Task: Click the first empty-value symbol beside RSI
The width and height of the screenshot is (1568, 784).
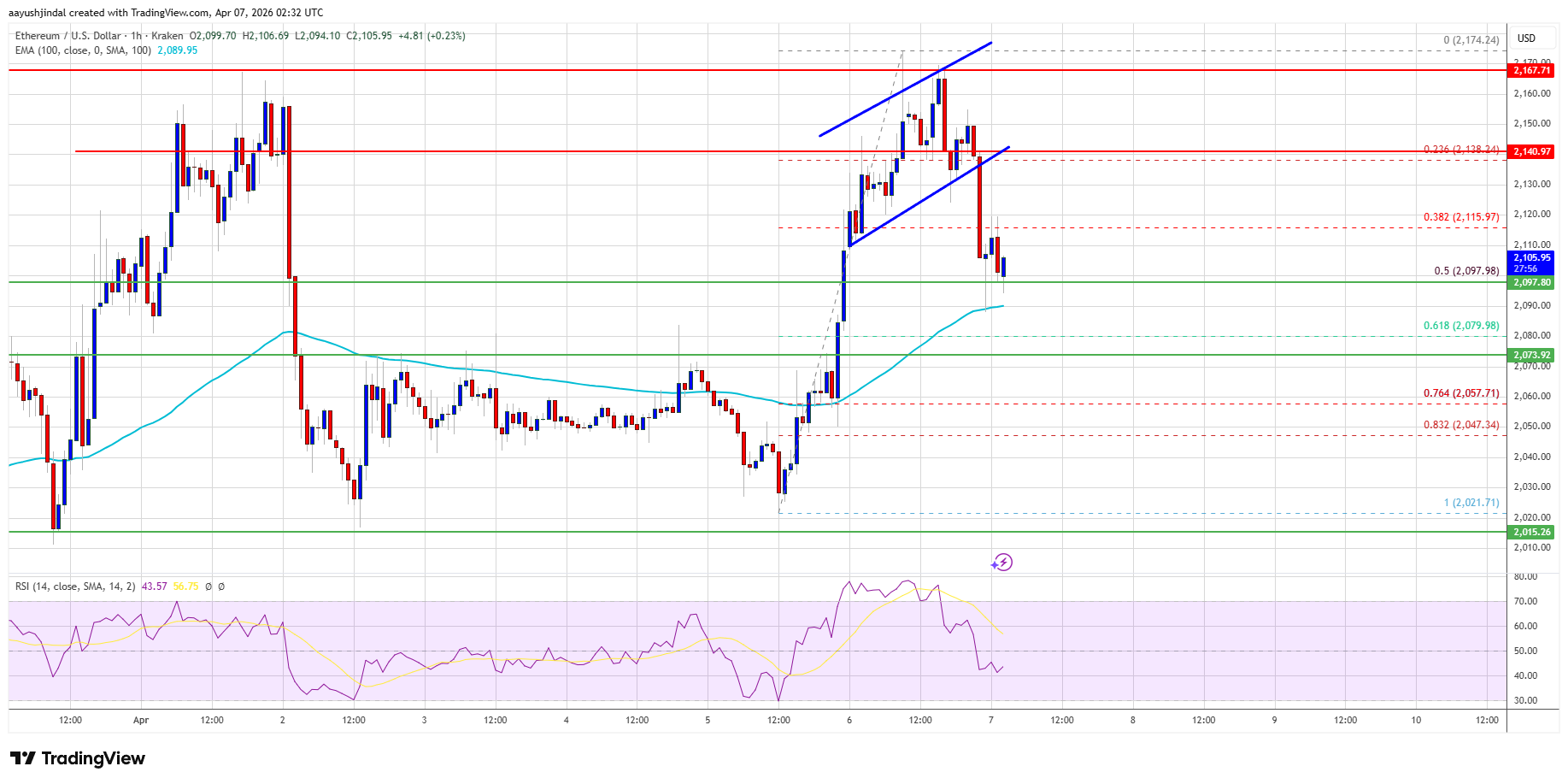Action: pyautogui.click(x=208, y=587)
